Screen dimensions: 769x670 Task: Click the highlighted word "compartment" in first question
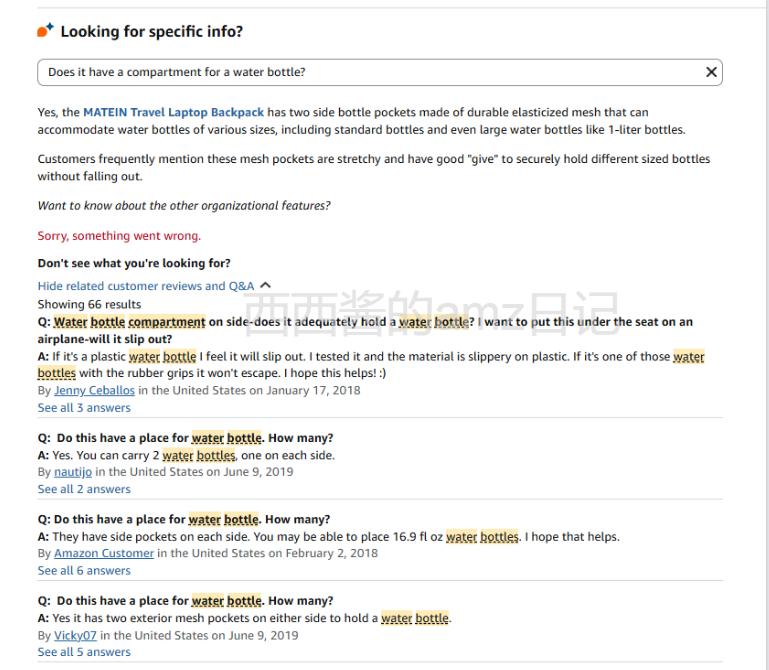pyautogui.click(x=167, y=322)
